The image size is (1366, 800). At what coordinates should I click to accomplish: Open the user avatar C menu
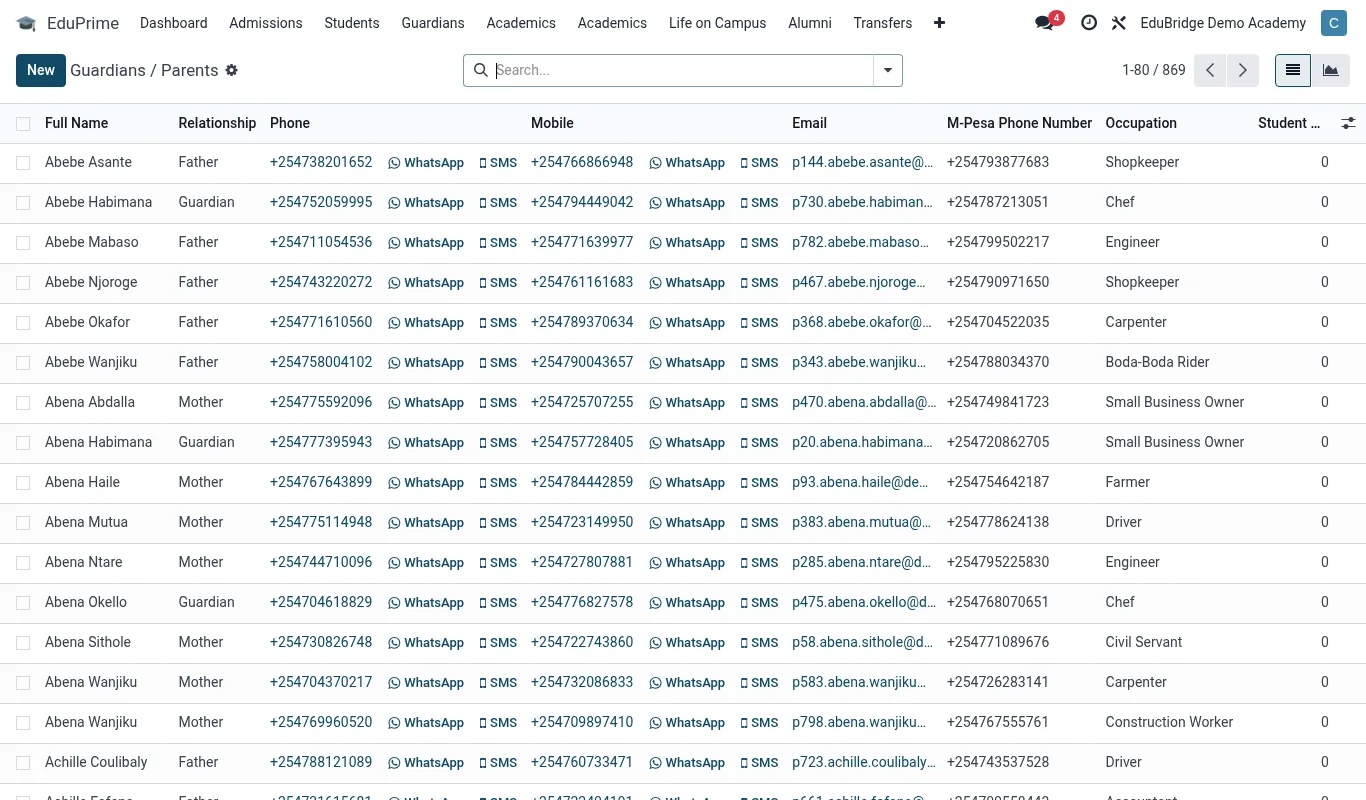[x=1333, y=23]
